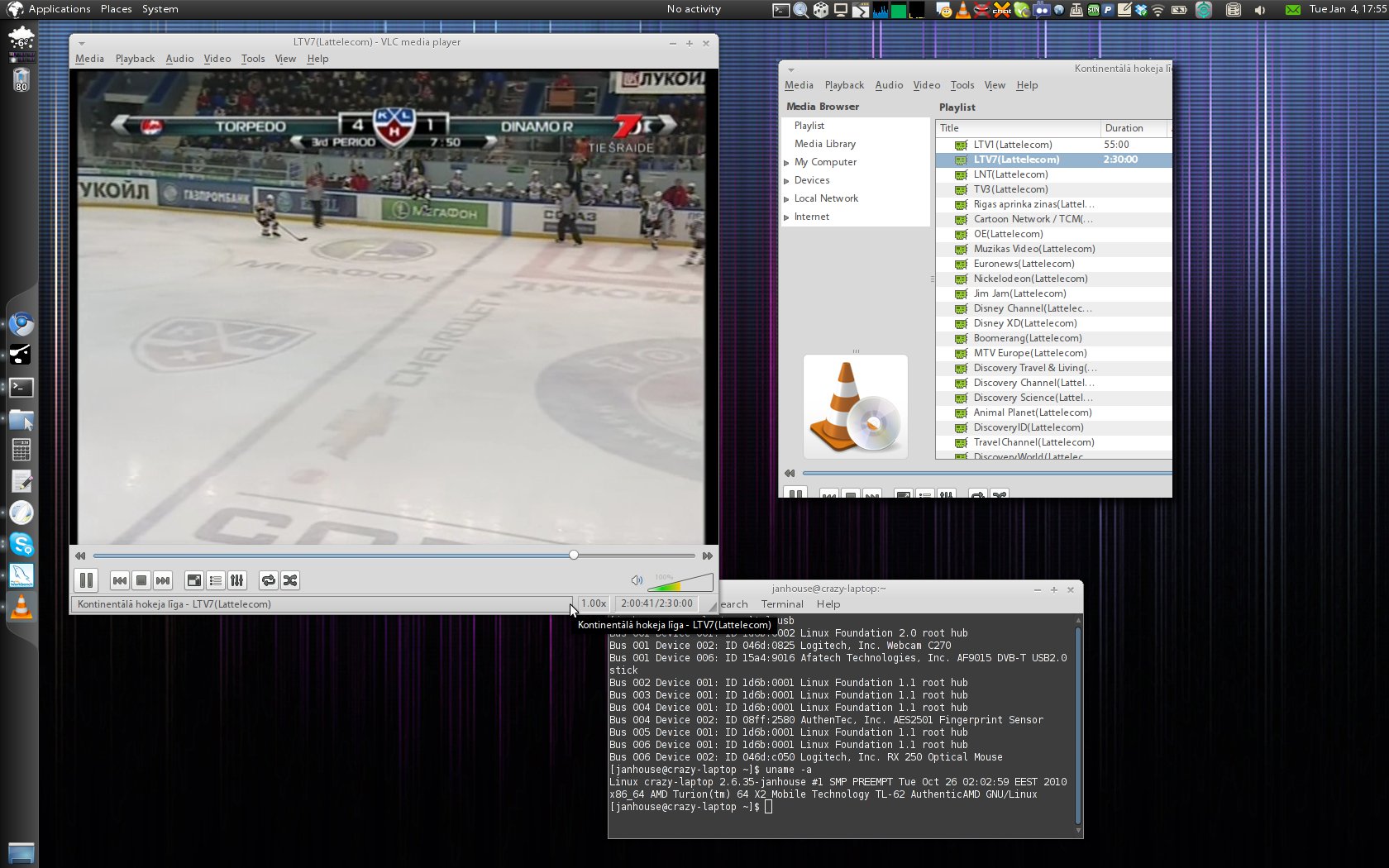Toggle fullscreen video in LTV7 player
1389x868 pixels.
click(x=194, y=580)
